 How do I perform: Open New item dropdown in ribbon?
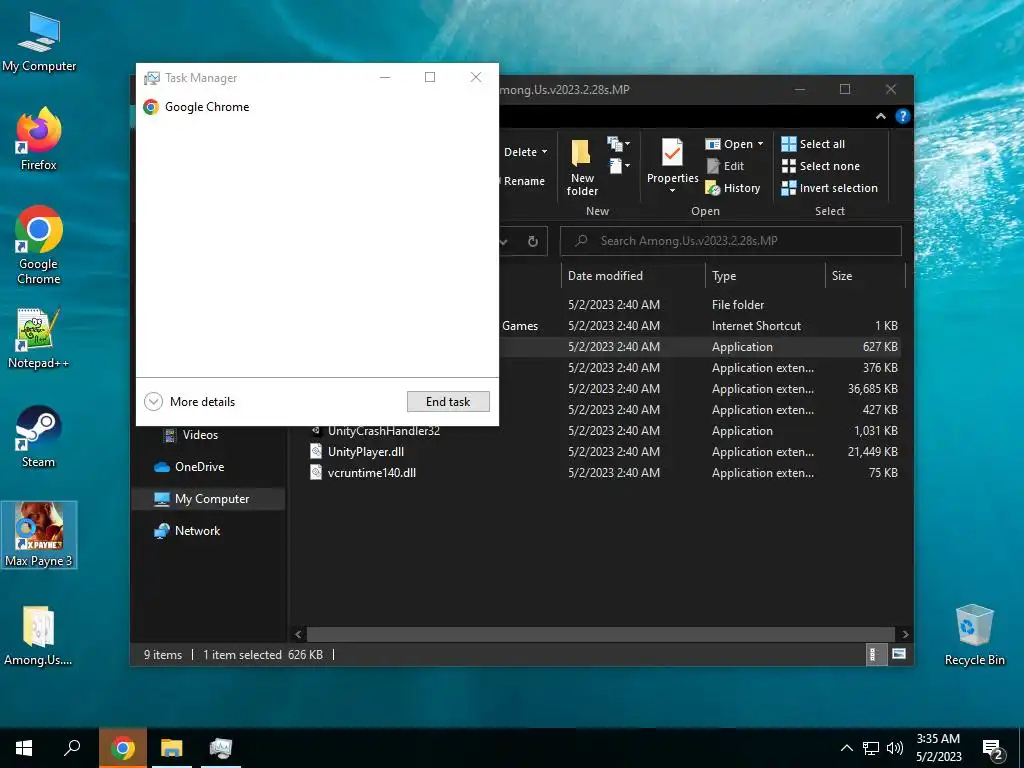[x=618, y=144]
